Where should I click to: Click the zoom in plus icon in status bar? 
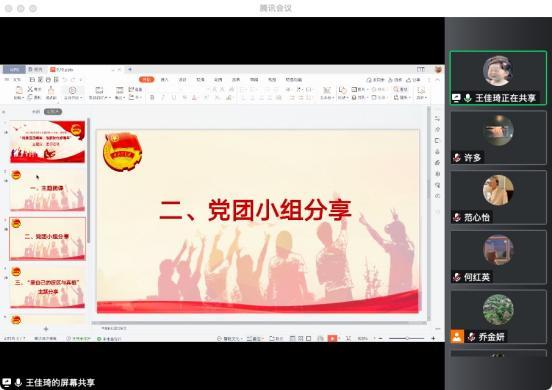click(433, 338)
